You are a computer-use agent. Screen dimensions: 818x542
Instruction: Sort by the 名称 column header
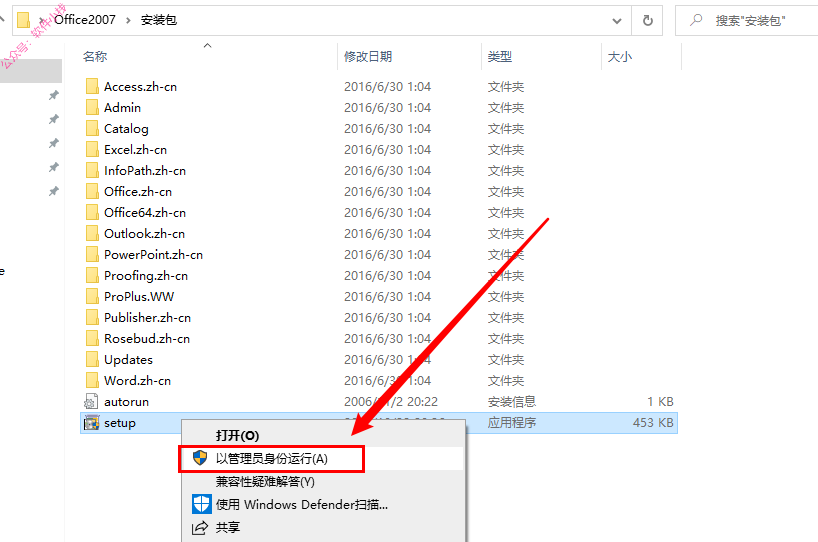click(95, 56)
